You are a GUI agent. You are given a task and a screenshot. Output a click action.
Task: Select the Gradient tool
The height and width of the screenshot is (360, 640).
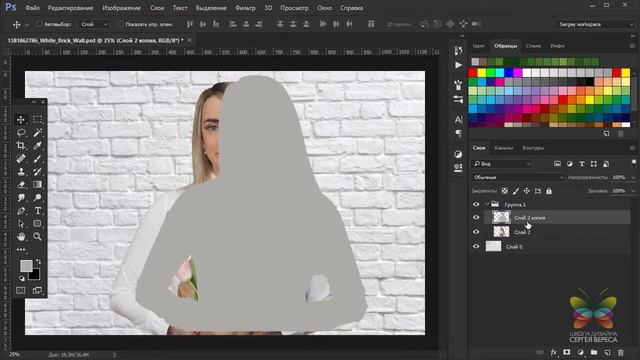37,185
